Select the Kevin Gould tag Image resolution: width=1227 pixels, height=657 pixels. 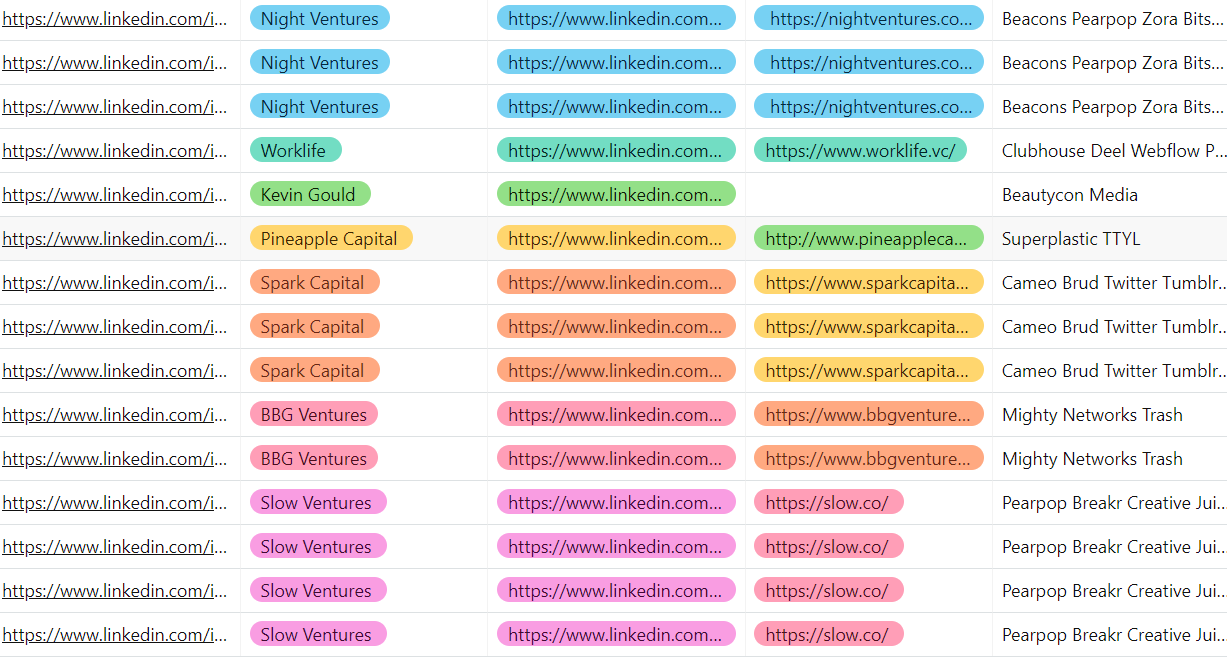[310, 195]
